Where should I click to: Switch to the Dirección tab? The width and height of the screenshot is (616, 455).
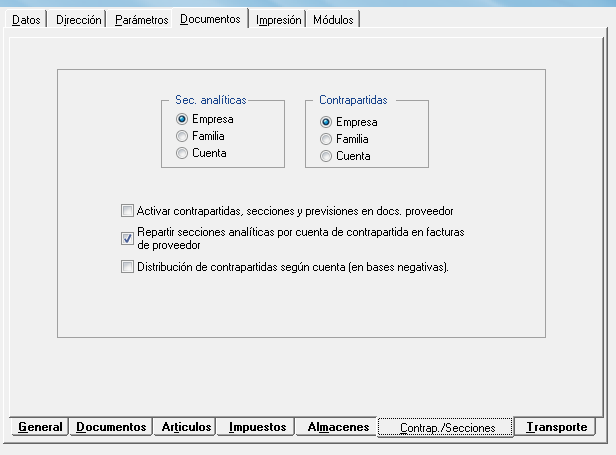78,20
